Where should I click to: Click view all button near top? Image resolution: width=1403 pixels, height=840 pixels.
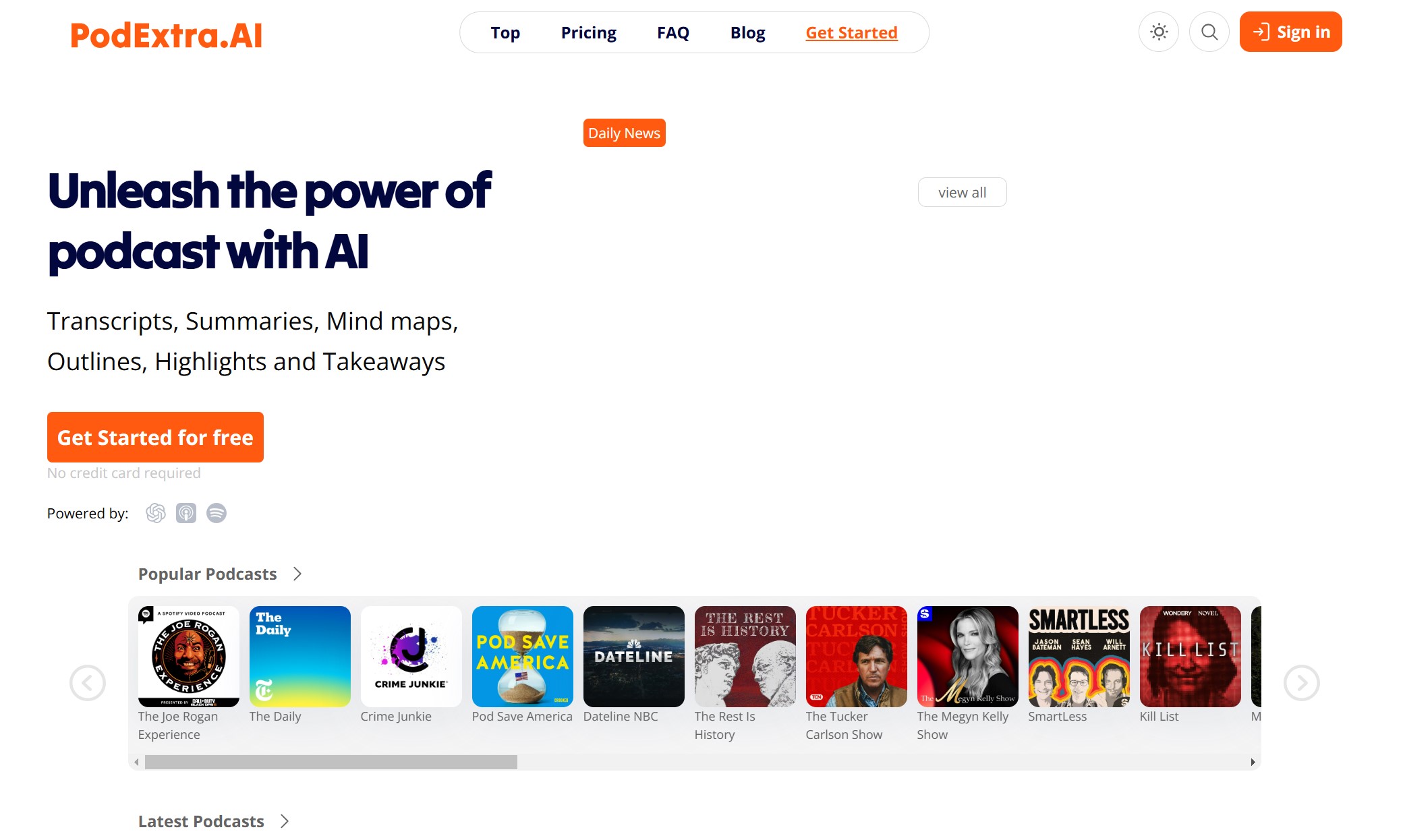coord(962,192)
